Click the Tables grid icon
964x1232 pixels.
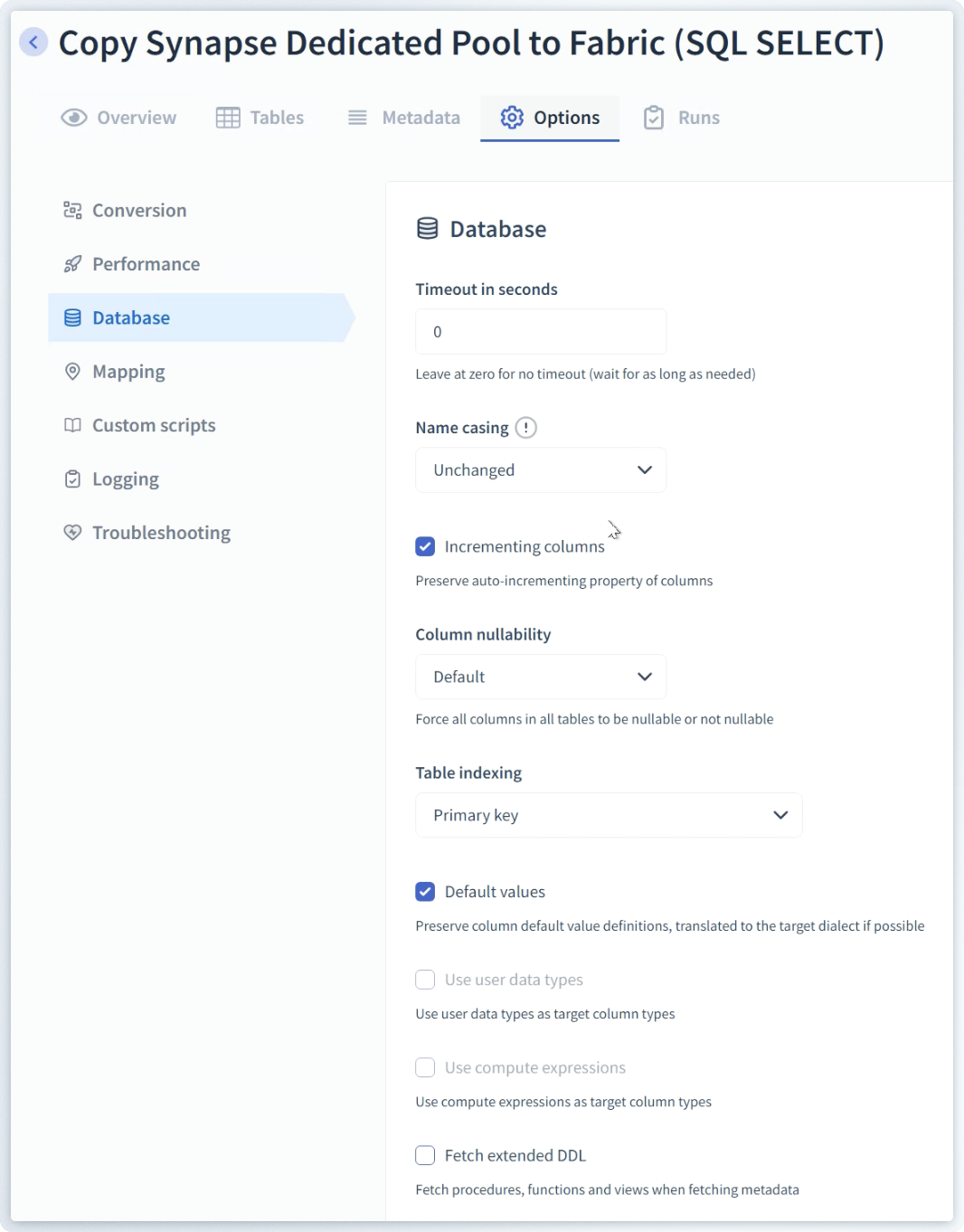tap(228, 118)
